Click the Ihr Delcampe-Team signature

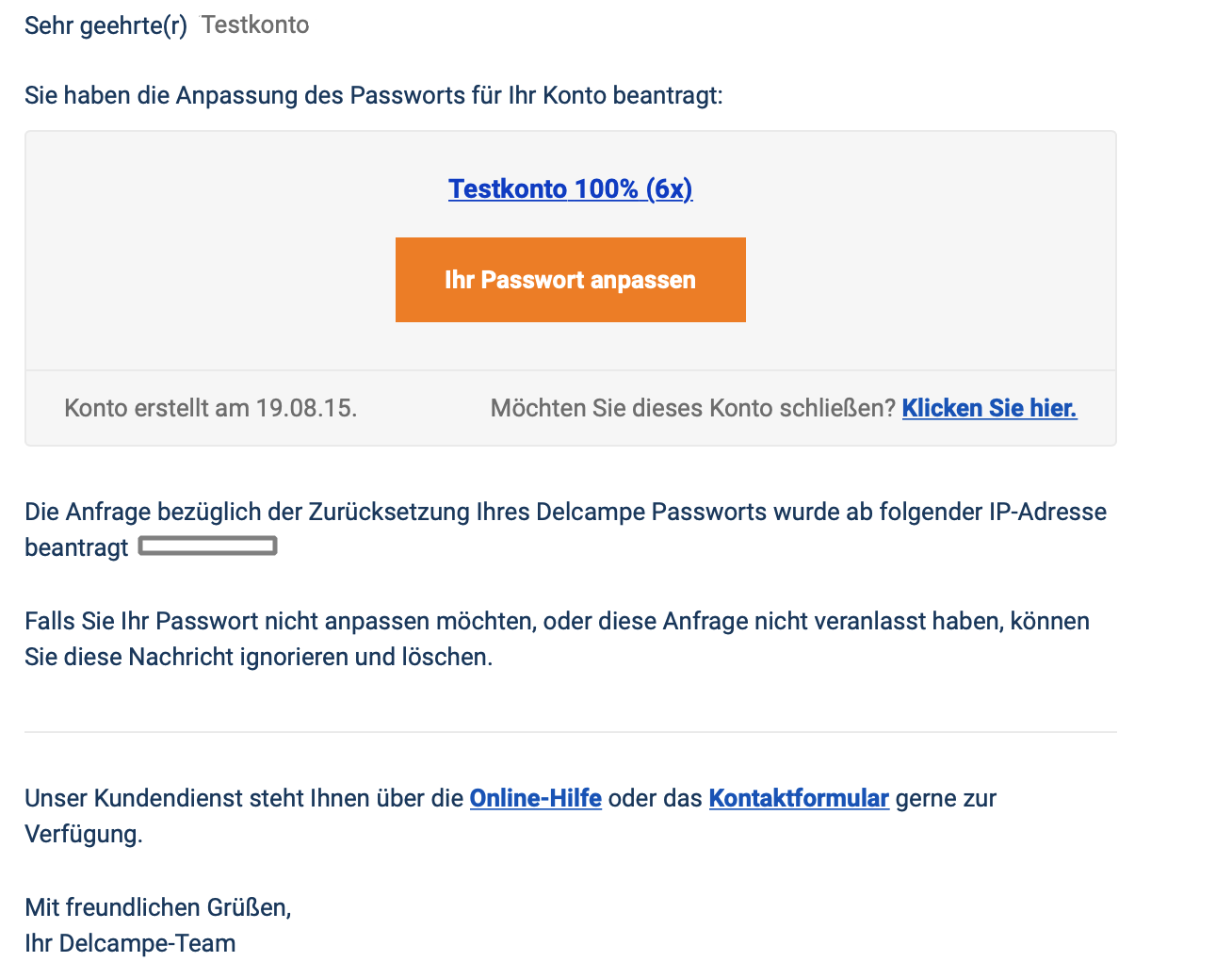click(x=130, y=943)
